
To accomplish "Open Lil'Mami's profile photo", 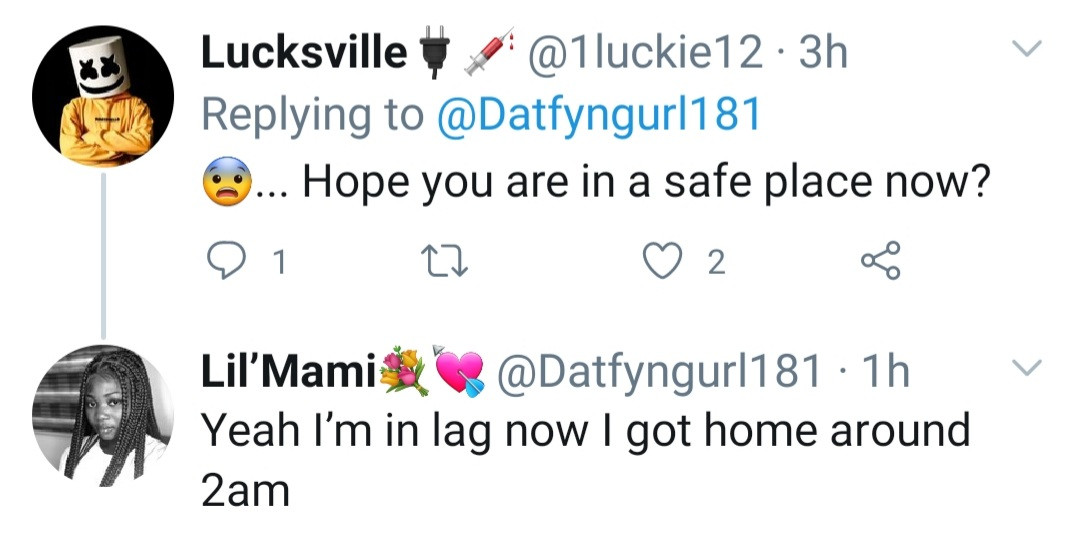I will 103,415.
